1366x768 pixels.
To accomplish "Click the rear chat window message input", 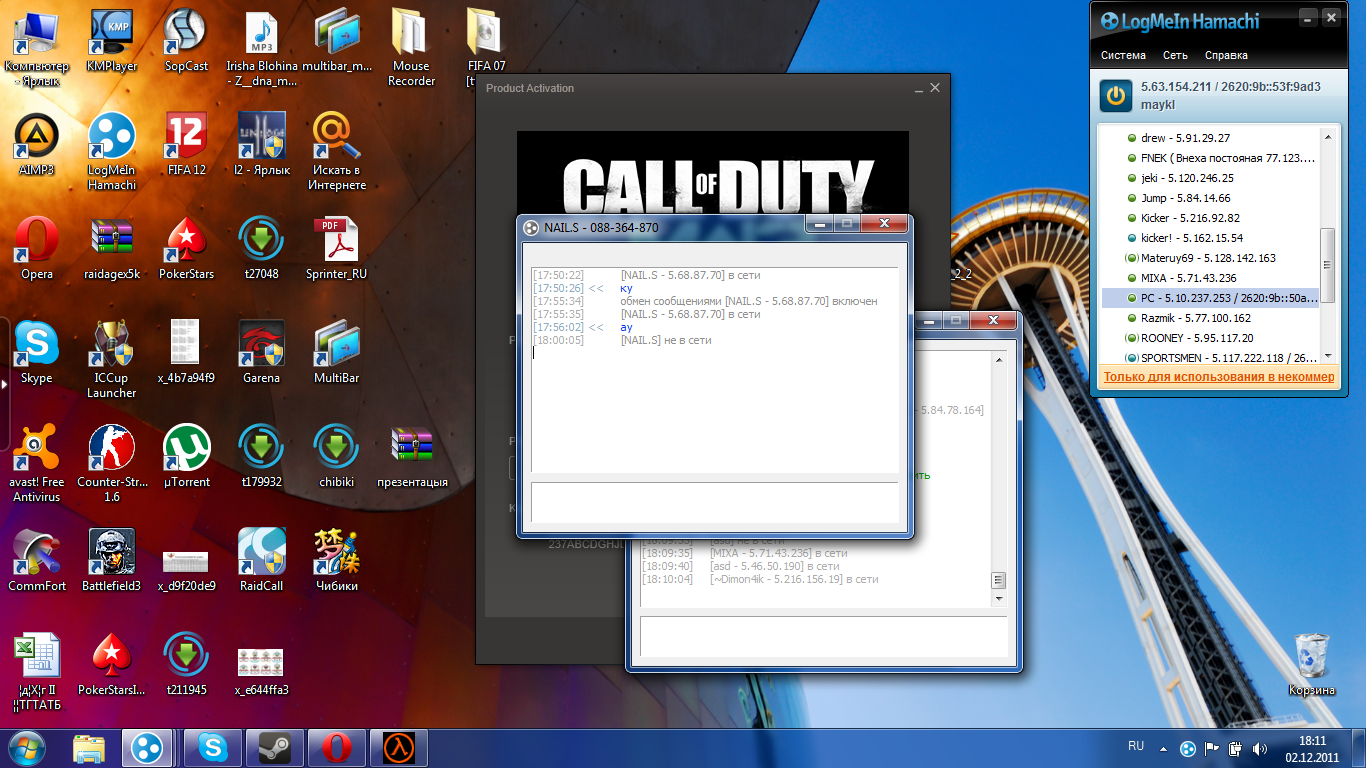I will 823,636.
